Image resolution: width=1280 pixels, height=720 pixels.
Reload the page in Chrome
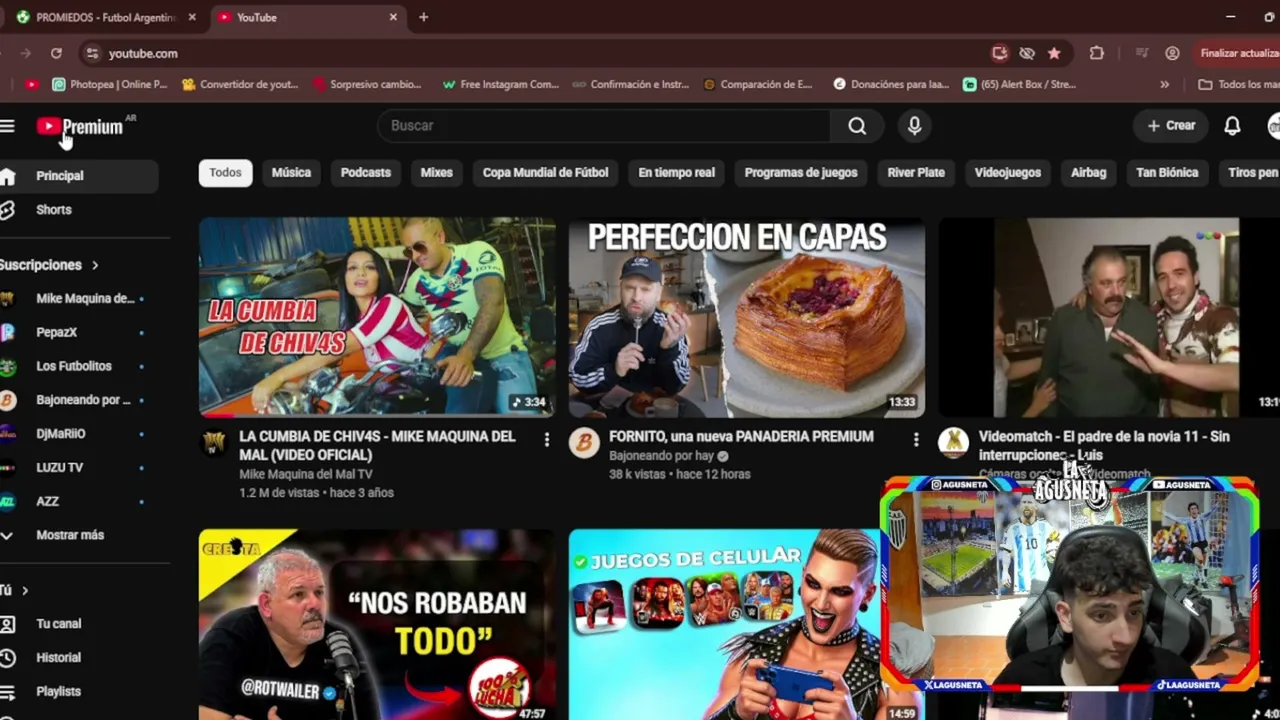point(56,53)
